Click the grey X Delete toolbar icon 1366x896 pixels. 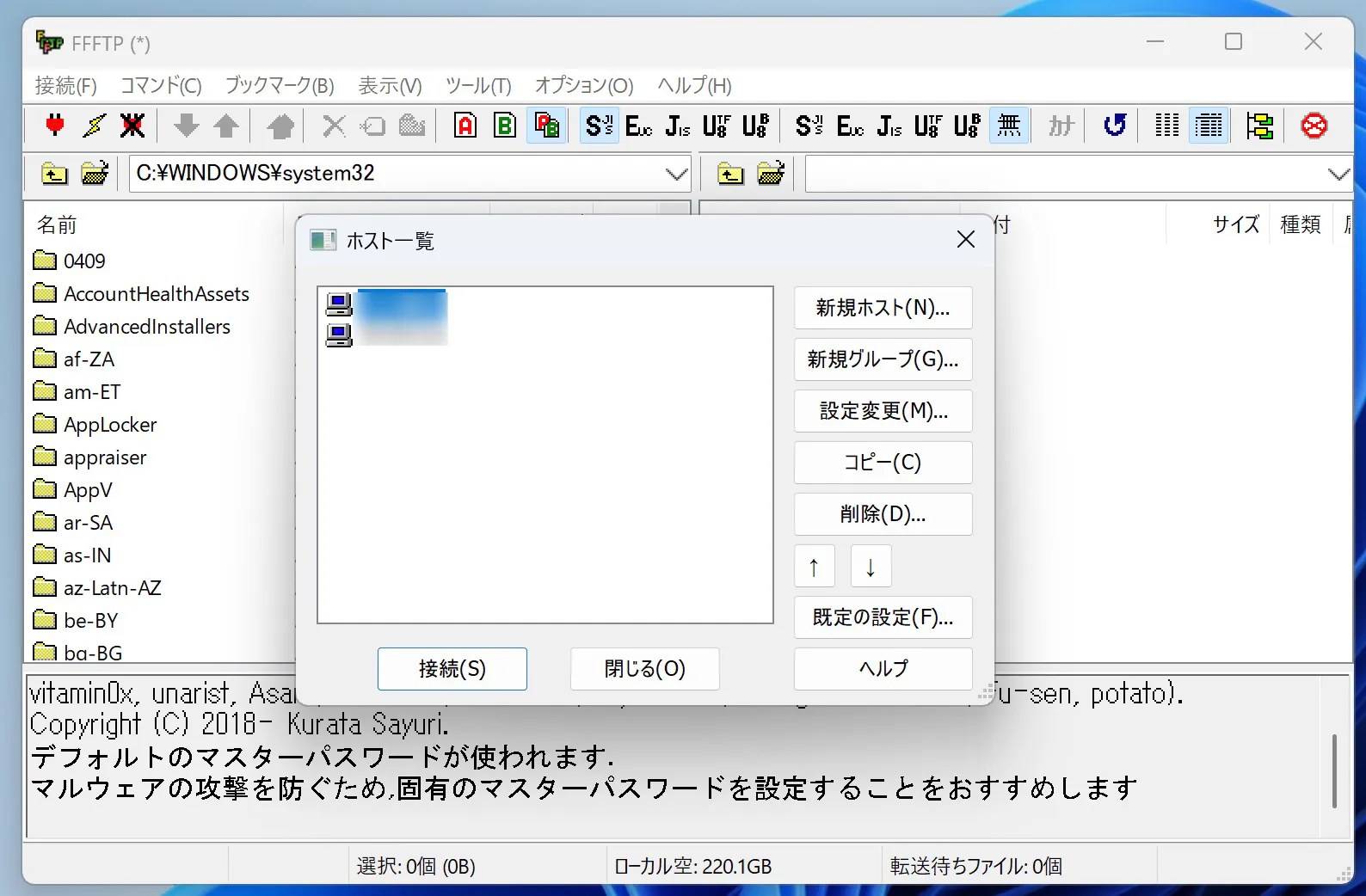(334, 126)
